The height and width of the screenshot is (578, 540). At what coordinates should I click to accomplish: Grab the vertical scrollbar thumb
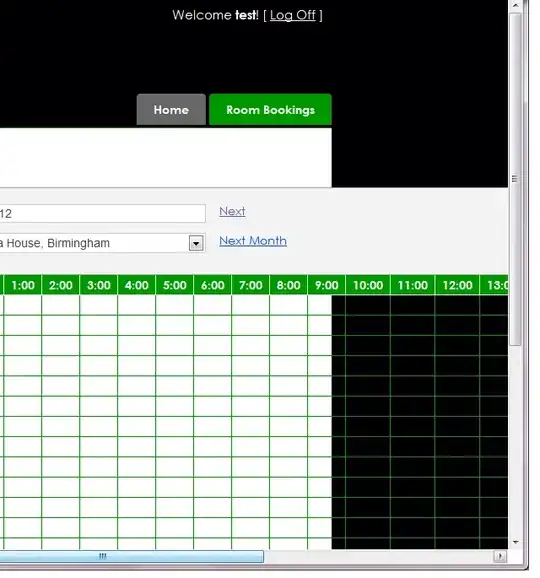(516, 179)
